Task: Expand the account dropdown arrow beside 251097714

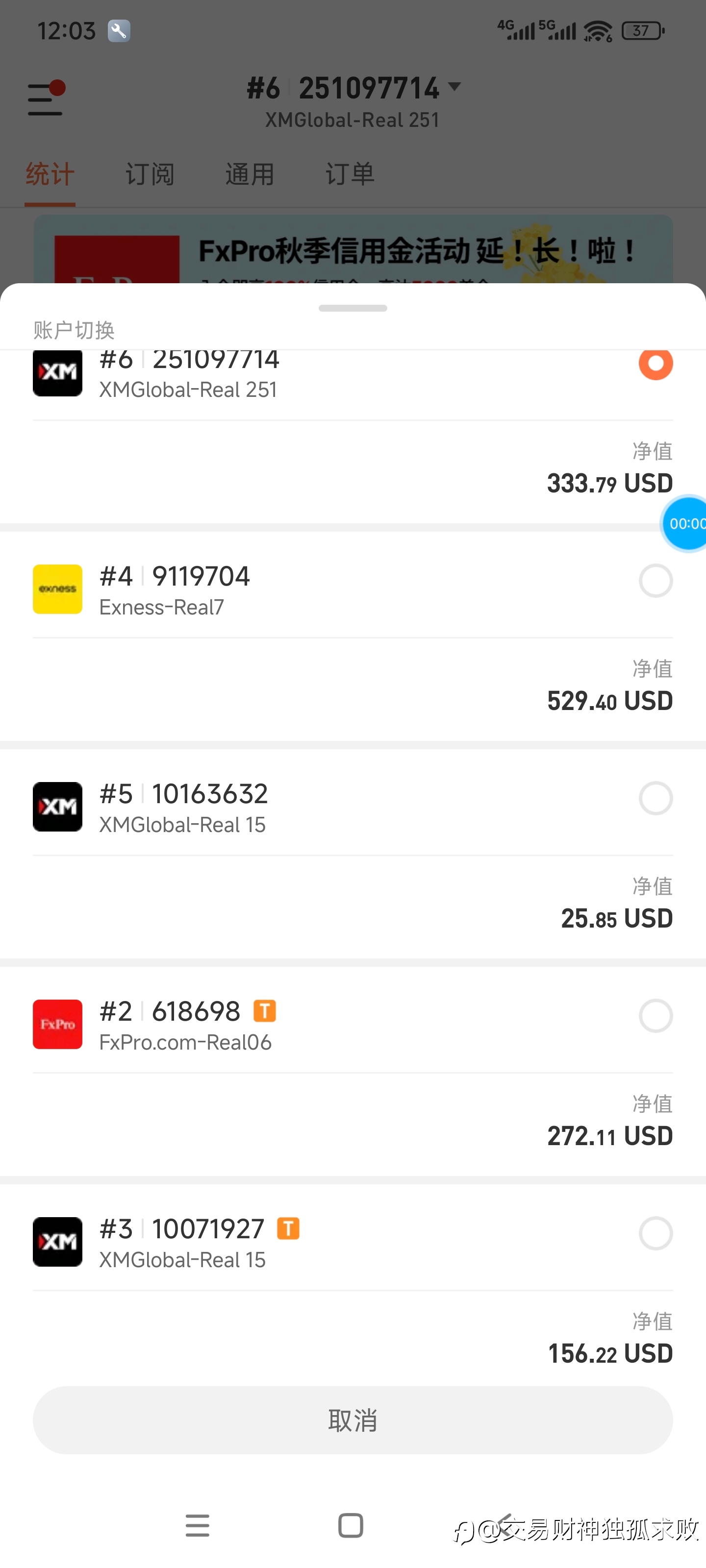Action: 454,86
